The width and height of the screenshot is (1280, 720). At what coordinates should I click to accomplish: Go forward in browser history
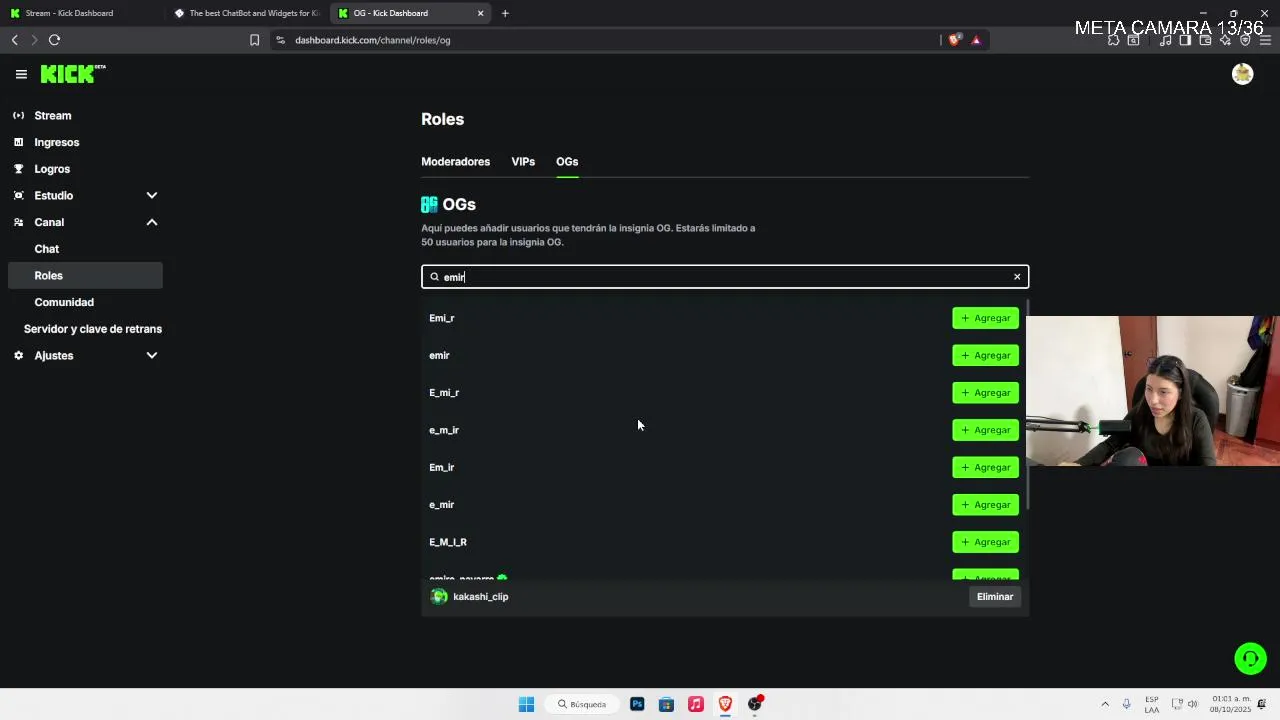(x=34, y=40)
